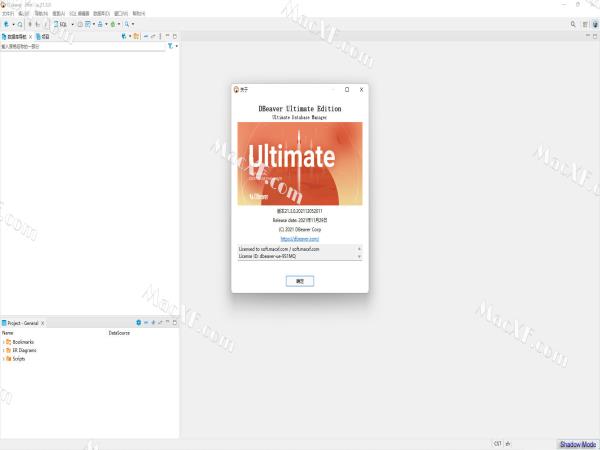Click the magnifier icon at top right
The width and height of the screenshot is (600, 450).
(x=573, y=24)
